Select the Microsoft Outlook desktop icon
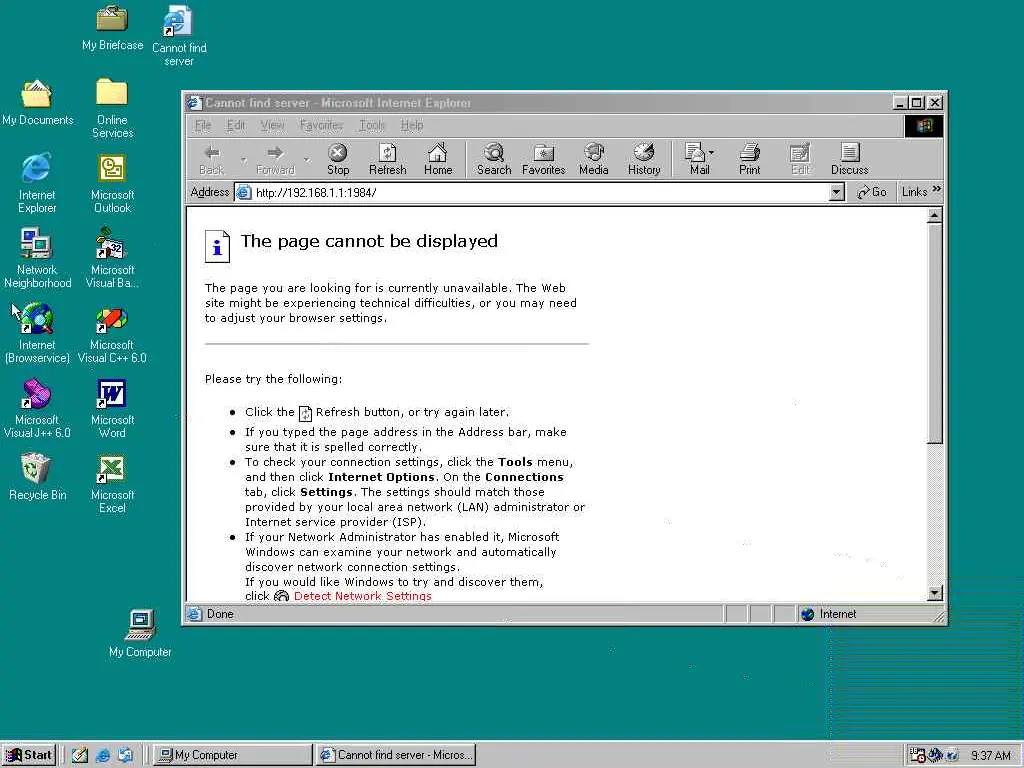This screenshot has height=768, width=1024. pyautogui.click(x=112, y=183)
